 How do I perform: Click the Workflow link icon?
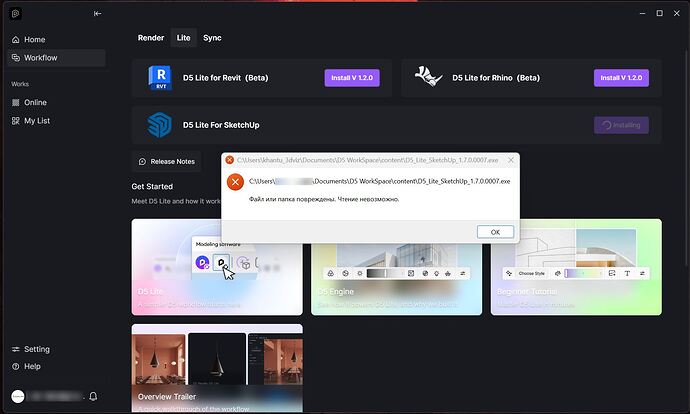click(x=16, y=58)
